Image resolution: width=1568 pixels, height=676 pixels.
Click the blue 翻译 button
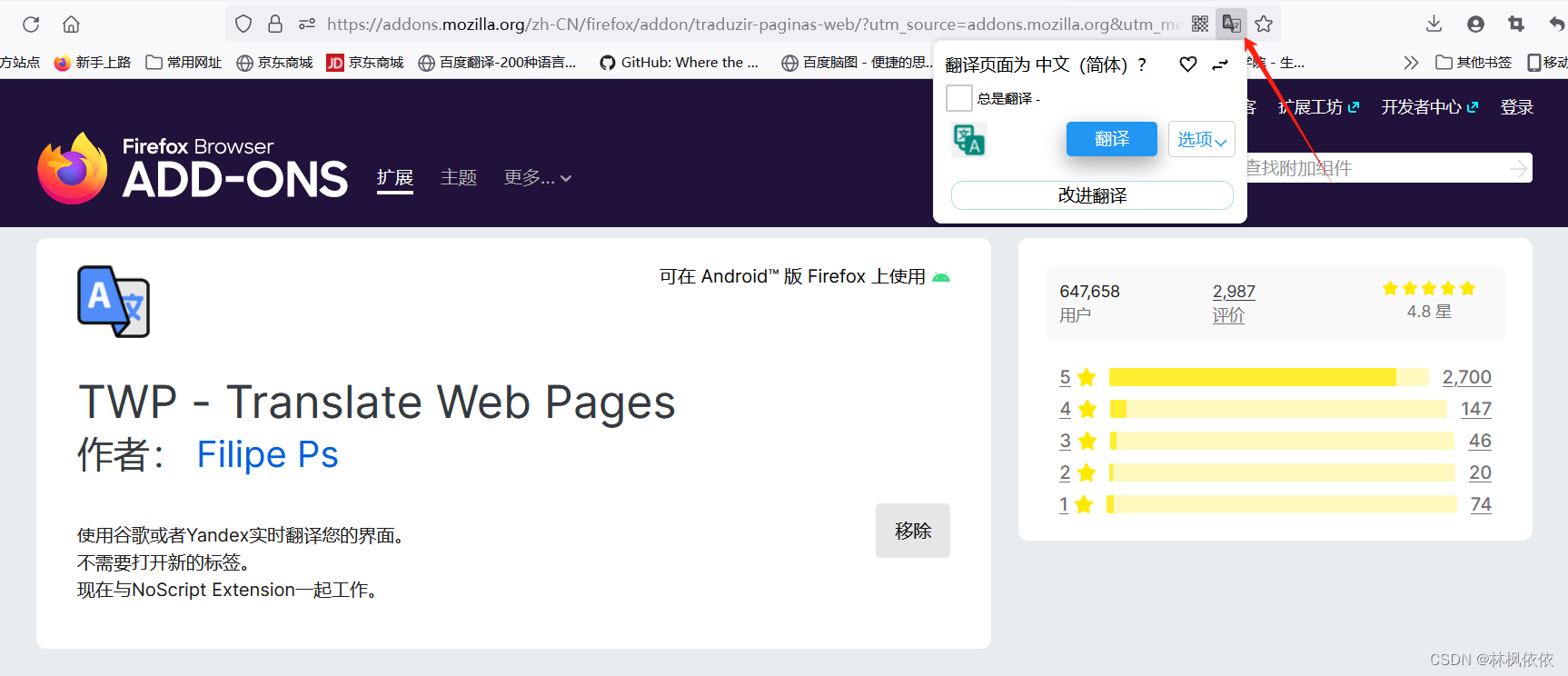(1112, 139)
